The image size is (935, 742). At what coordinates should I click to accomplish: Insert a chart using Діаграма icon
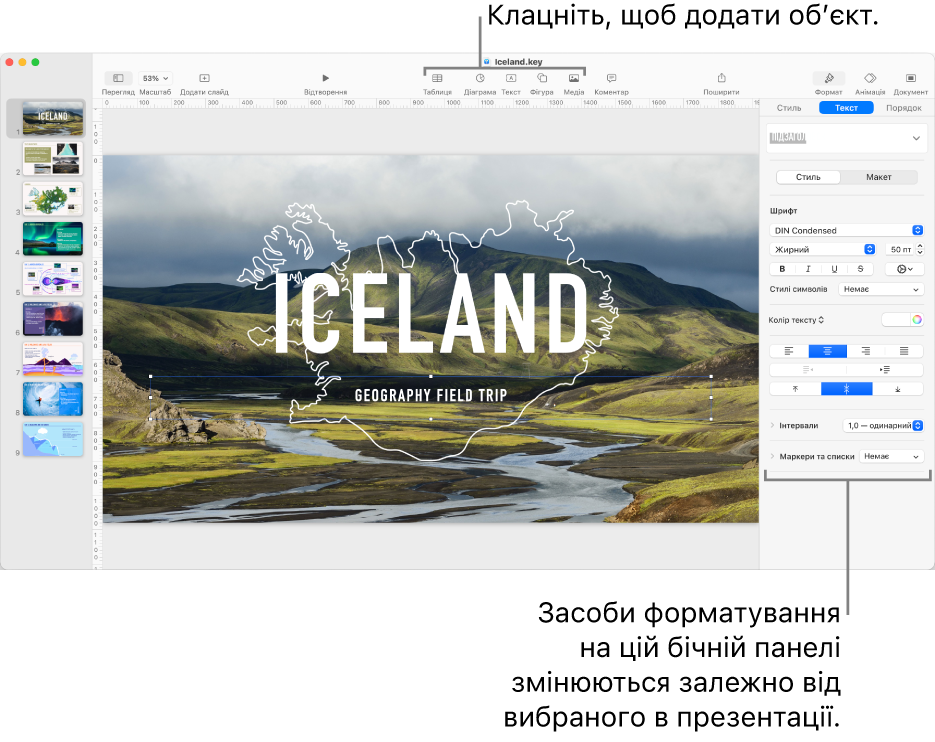(x=480, y=78)
